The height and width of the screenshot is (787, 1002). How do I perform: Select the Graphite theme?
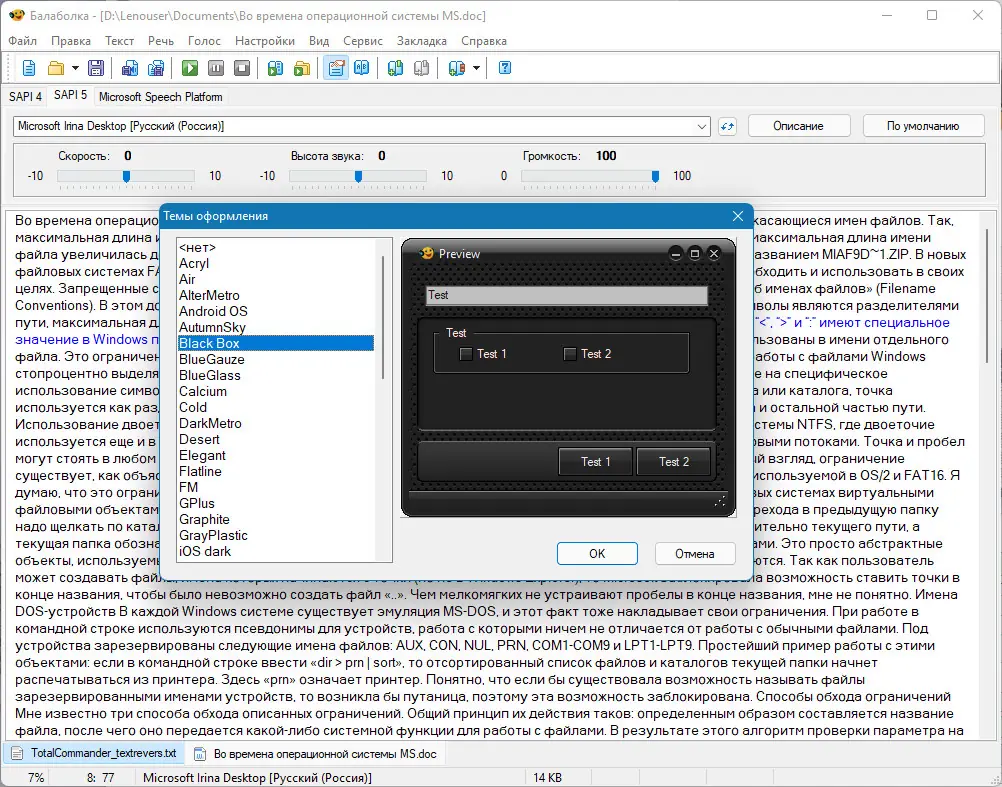(275, 519)
